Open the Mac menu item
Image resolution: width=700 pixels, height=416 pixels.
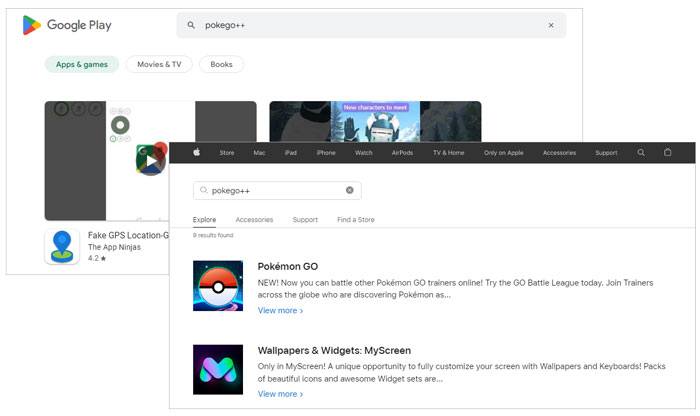(259, 153)
